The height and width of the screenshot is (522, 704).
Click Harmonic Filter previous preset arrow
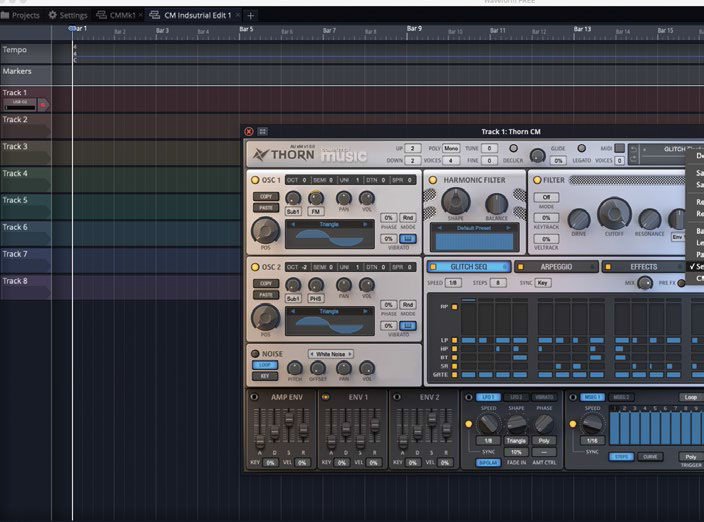click(x=440, y=228)
